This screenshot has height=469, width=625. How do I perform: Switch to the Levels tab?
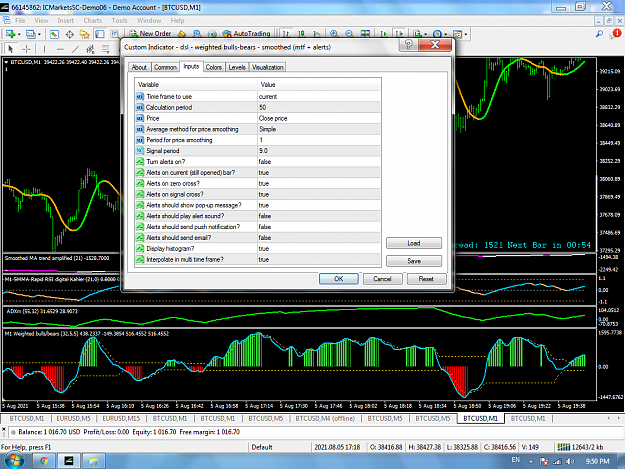tap(237, 67)
